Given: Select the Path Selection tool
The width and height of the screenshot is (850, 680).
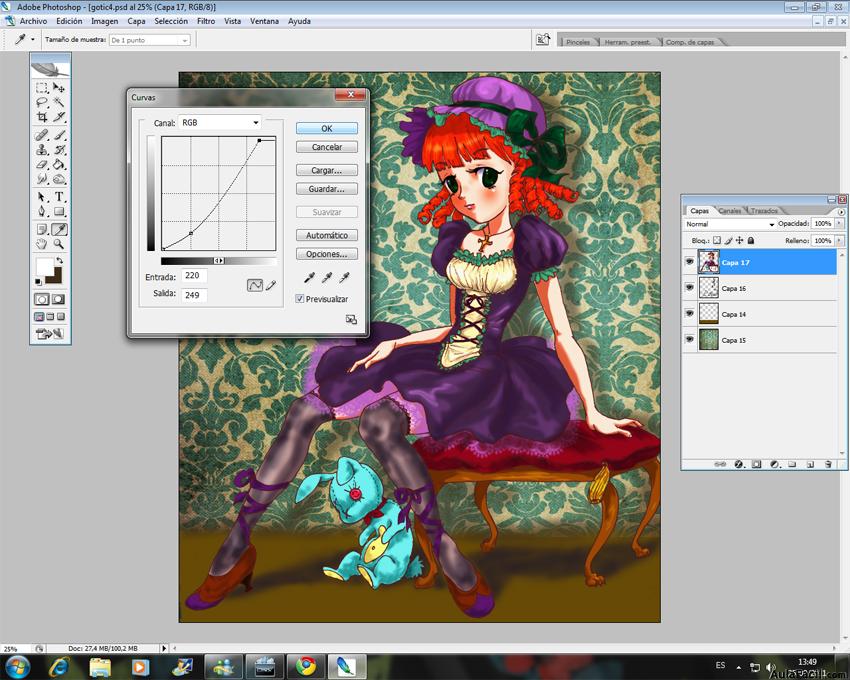Looking at the screenshot, I should click(42, 196).
